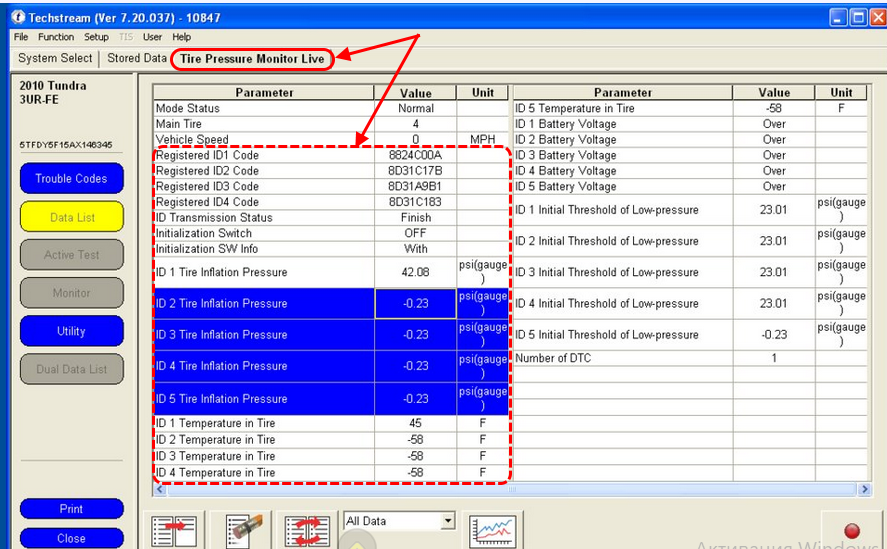This screenshot has width=887, height=549.
Task: Select the ID 3 Tire Inflation Pressure row
Action: tap(331, 334)
